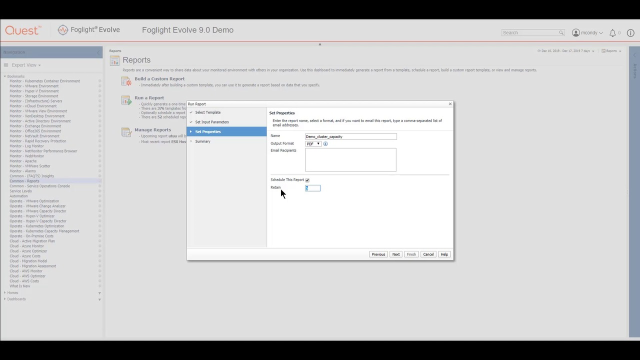Click the Retain input field

point(313,188)
